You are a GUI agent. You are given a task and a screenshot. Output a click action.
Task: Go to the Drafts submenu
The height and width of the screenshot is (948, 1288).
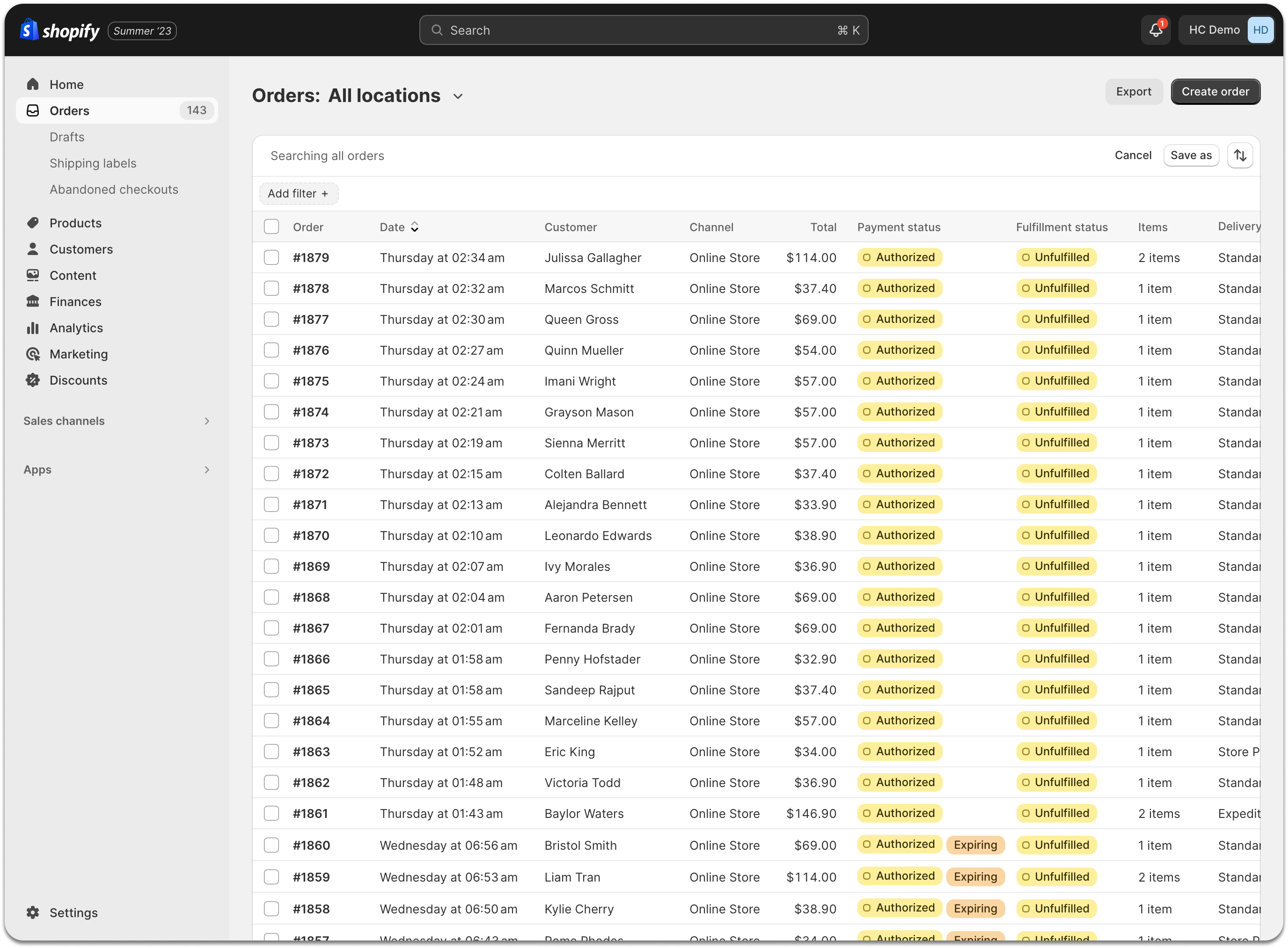click(x=67, y=137)
